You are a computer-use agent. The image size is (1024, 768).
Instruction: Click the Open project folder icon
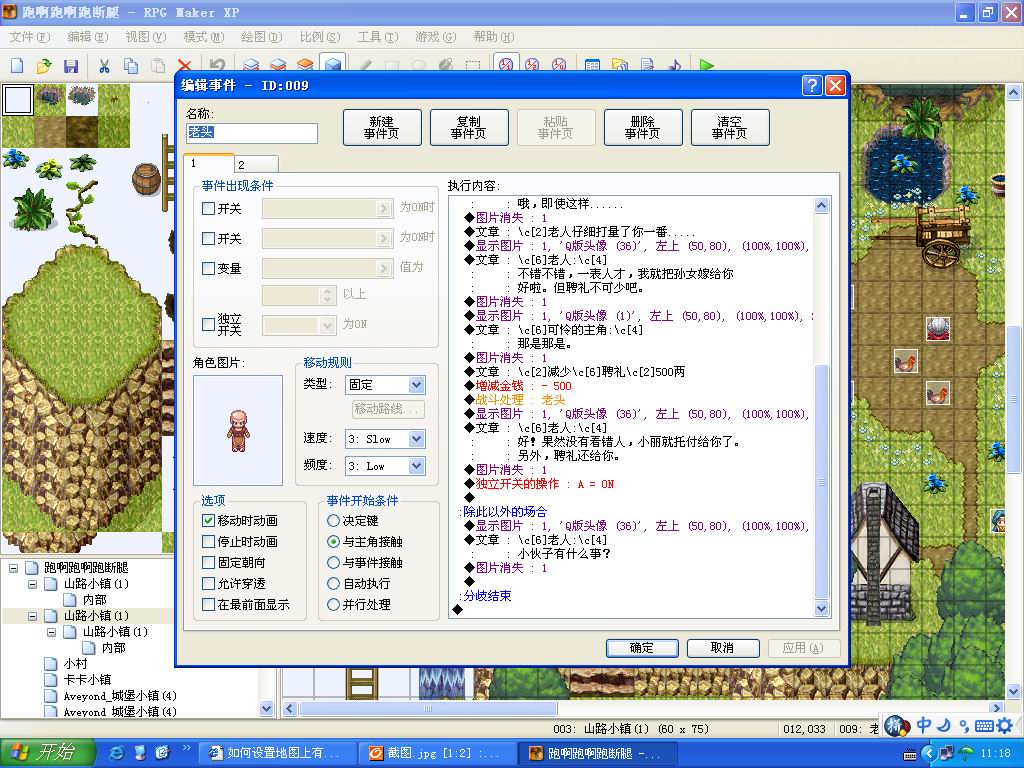point(44,65)
